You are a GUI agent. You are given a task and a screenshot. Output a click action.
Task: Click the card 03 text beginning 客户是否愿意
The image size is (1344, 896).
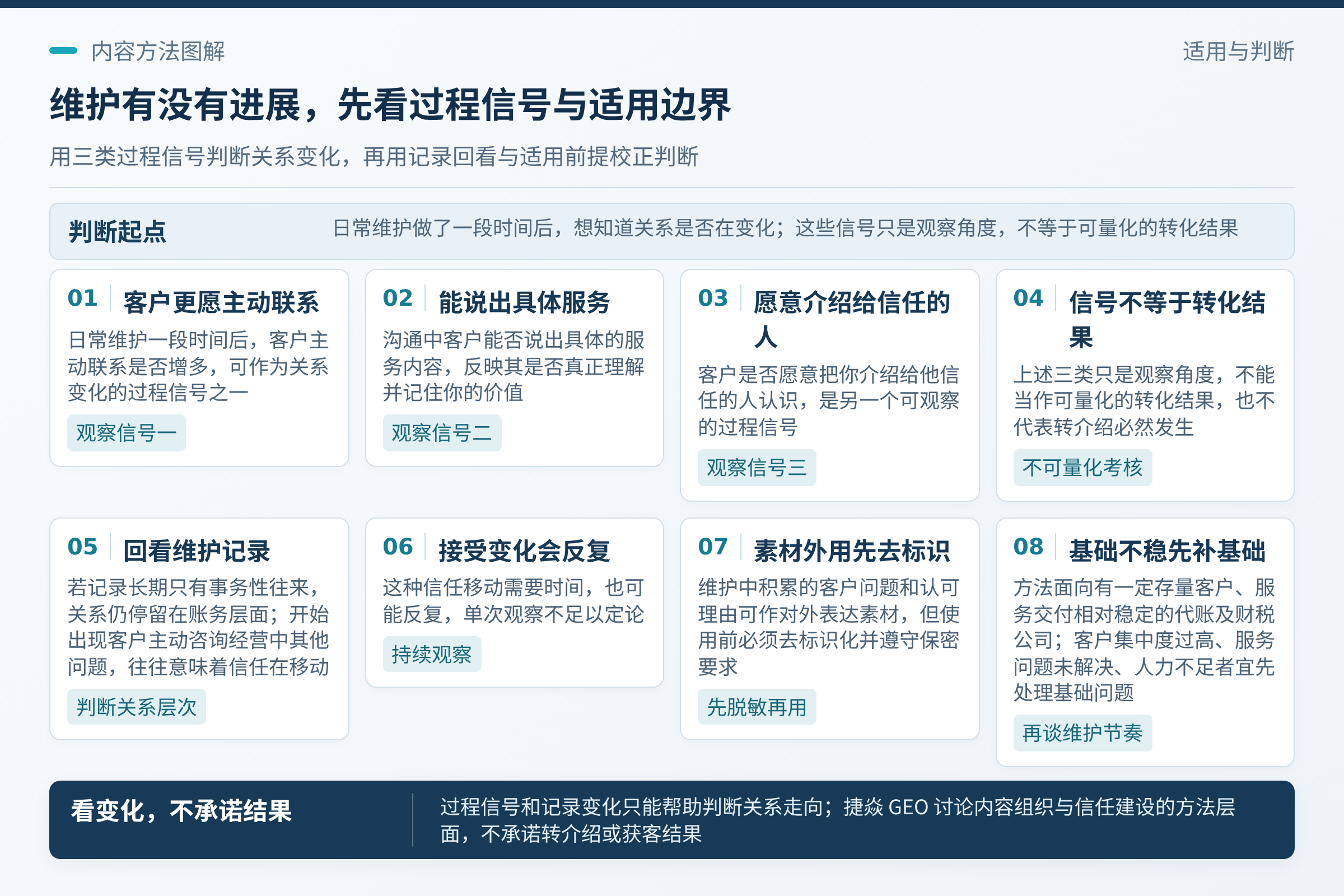pyautogui.click(x=829, y=401)
